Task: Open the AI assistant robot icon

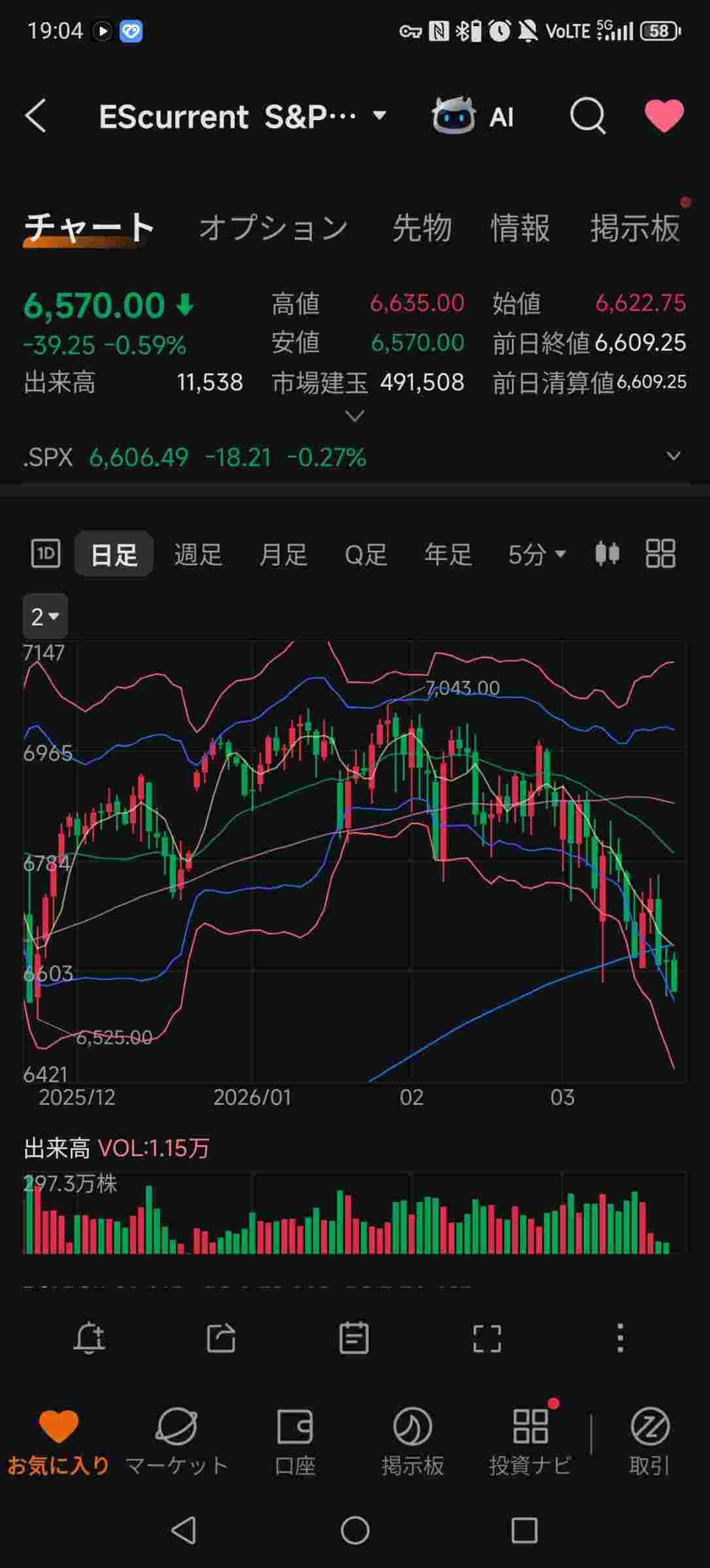Action: [453, 117]
